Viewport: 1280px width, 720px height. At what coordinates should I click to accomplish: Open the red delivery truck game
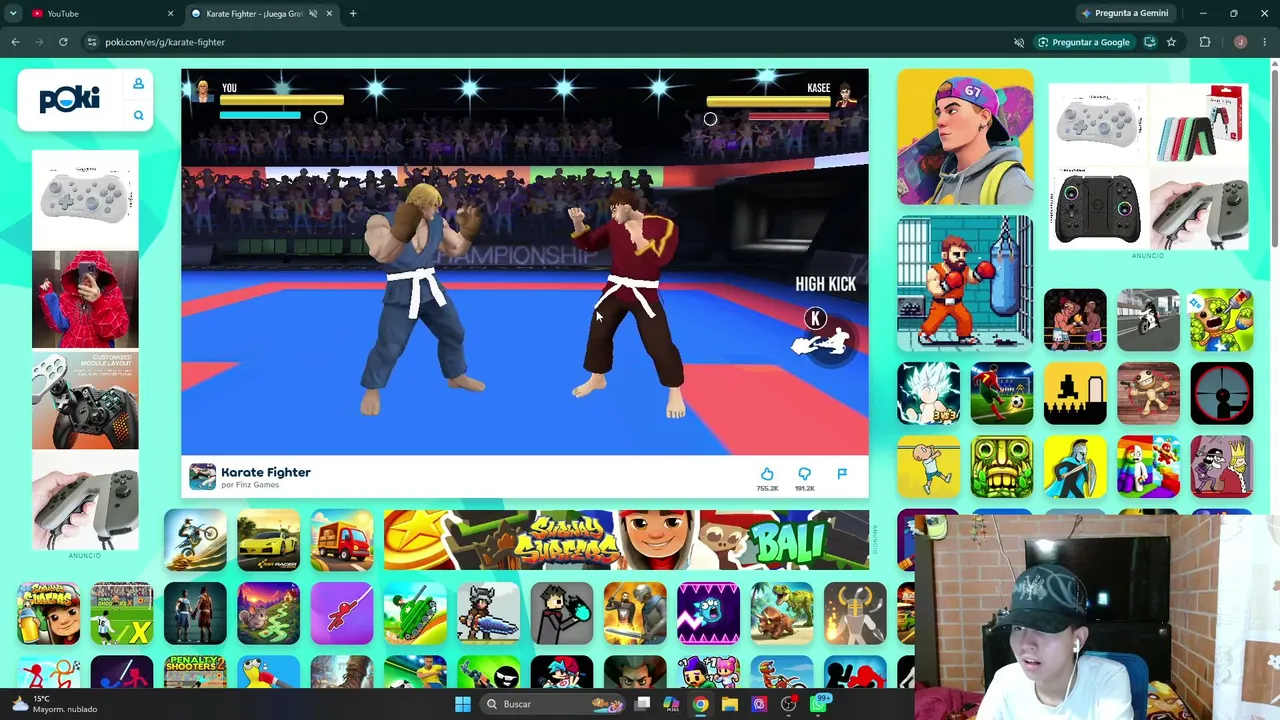[342, 540]
